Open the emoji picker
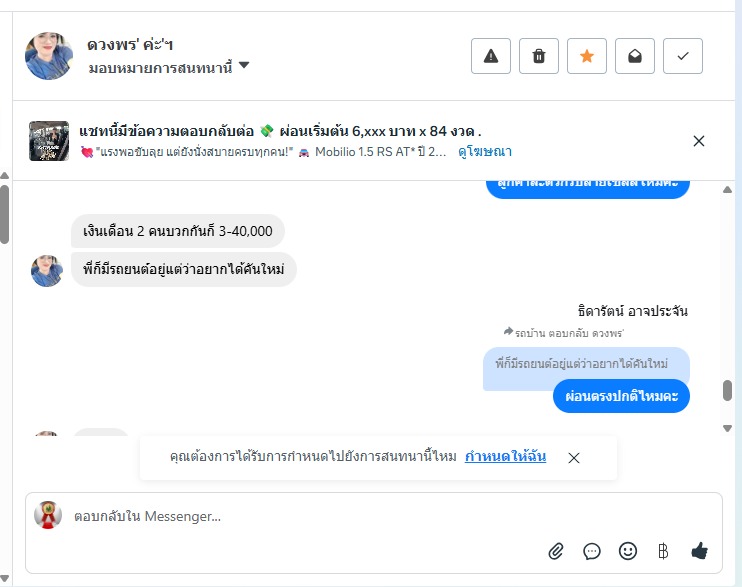 point(628,551)
